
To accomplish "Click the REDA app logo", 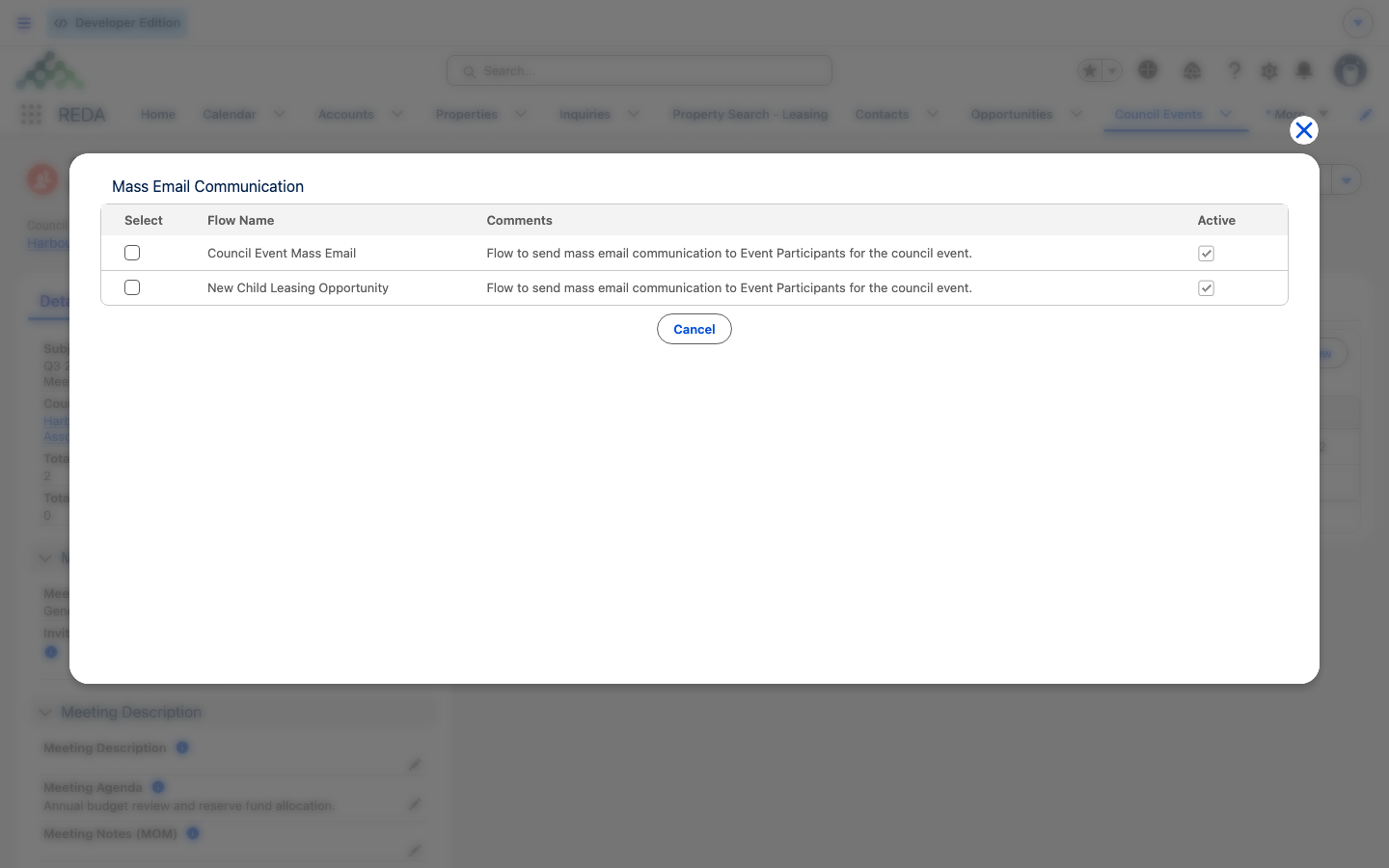I will pyautogui.click(x=50, y=70).
